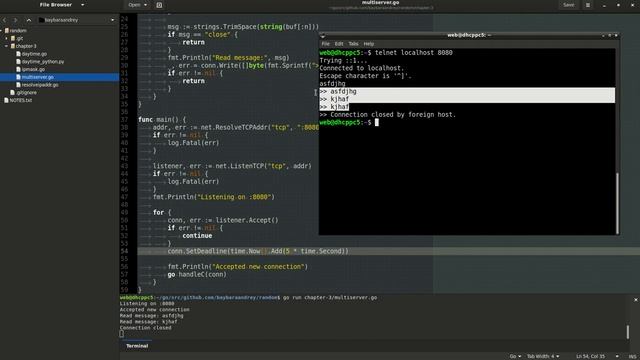Screen dimensions: 640x360
Task: Select the resolveipaddr.go file
Action: [x=40, y=85]
